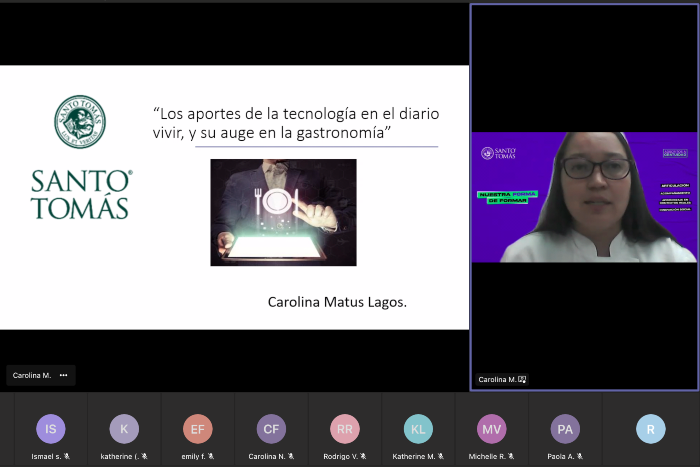Click the Santo Tomás round seal logo on slide
Viewport: 700px width, 467px height.
coord(80,121)
